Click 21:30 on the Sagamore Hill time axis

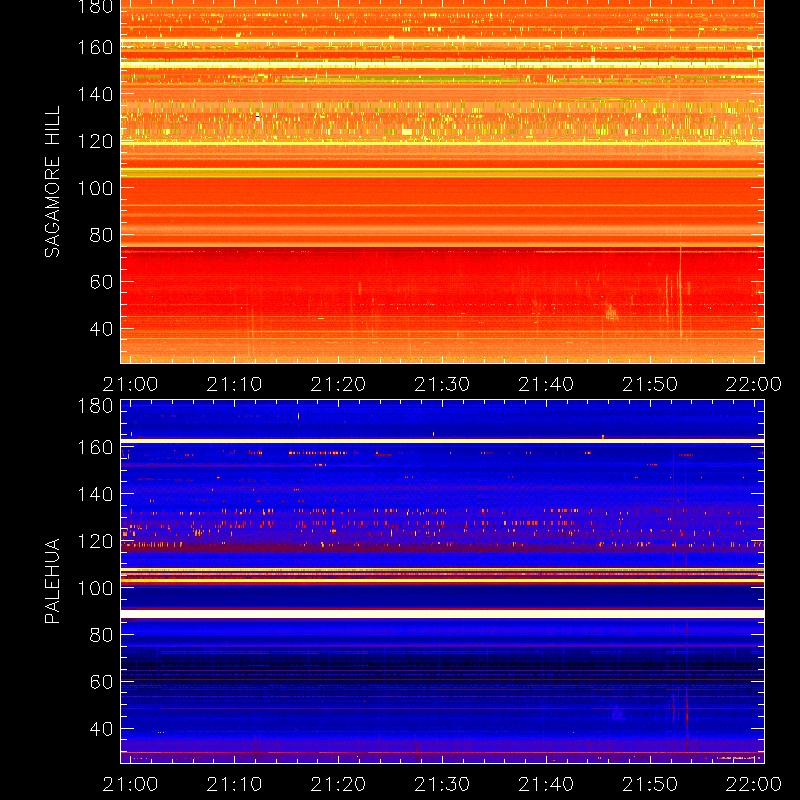[x=442, y=384]
